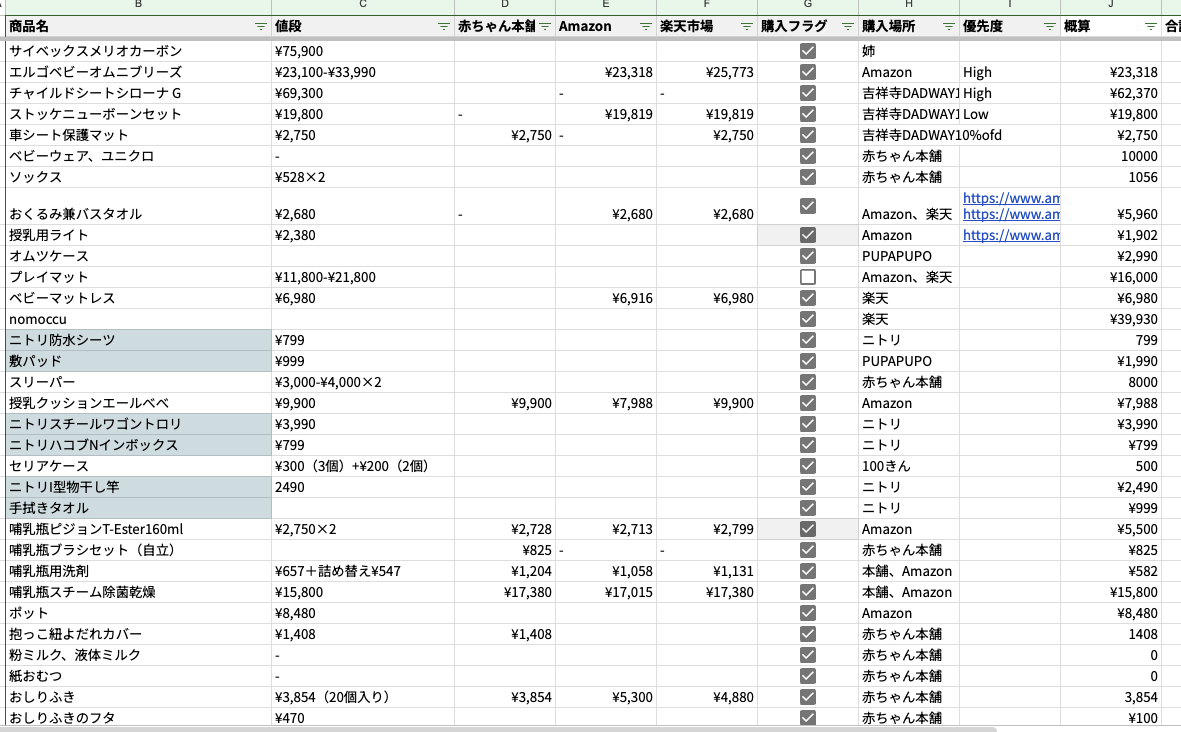1181x732 pixels.
Task: Click the ¥657+詰め替え¥547 cell
Action: coord(363,572)
